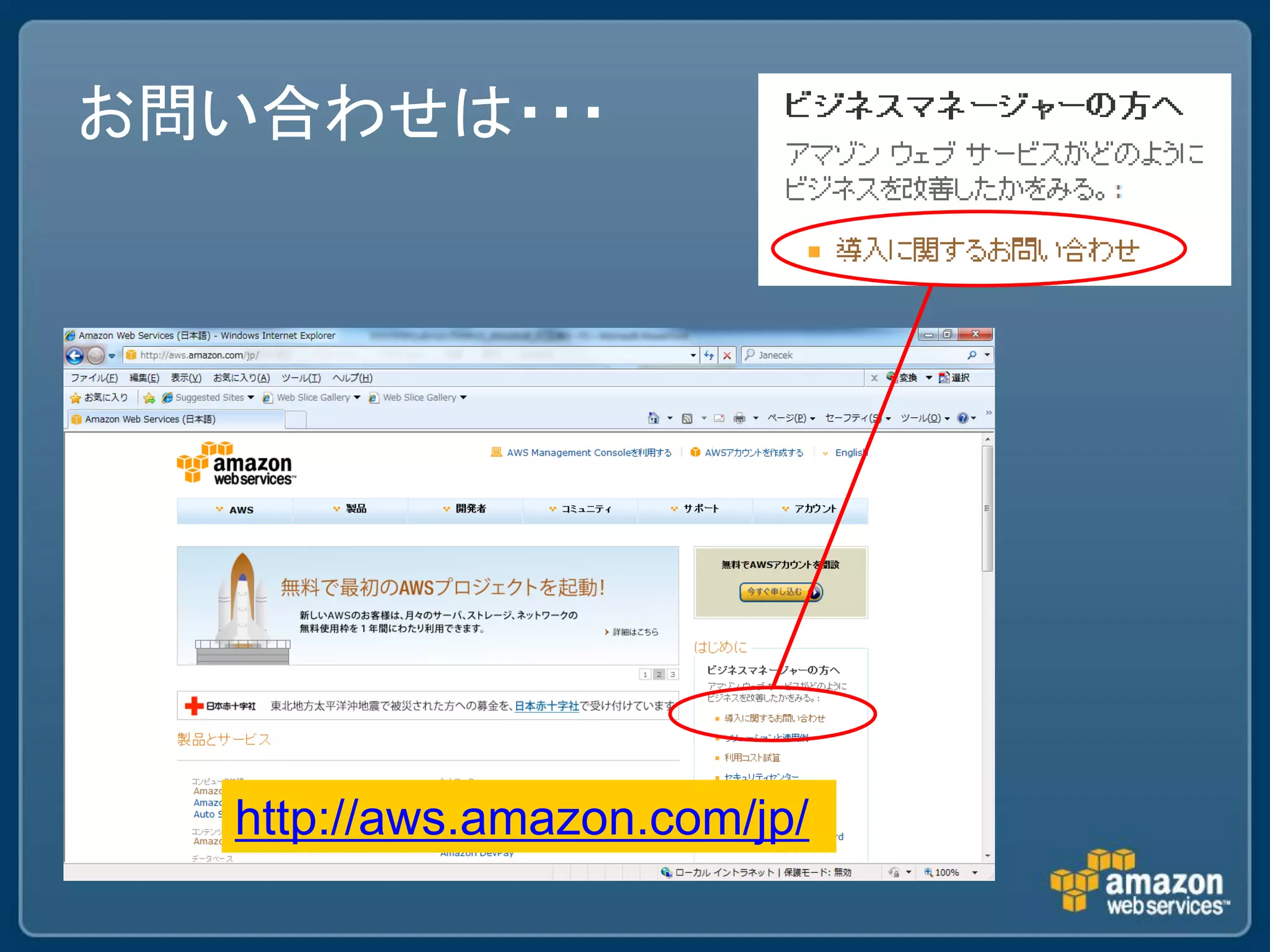Click the Refresh page icon

[709, 355]
